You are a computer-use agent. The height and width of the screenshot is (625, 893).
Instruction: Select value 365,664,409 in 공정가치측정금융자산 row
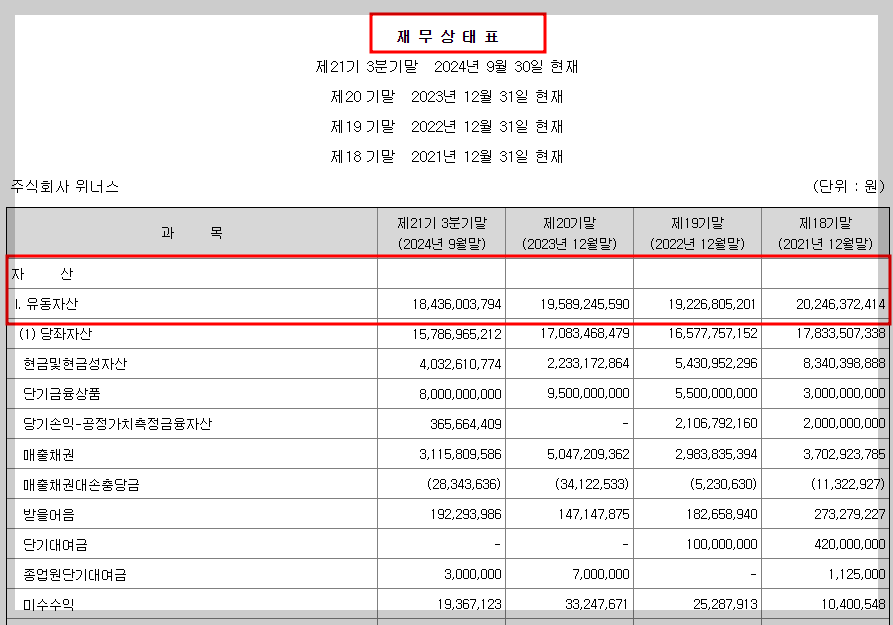tap(466, 424)
